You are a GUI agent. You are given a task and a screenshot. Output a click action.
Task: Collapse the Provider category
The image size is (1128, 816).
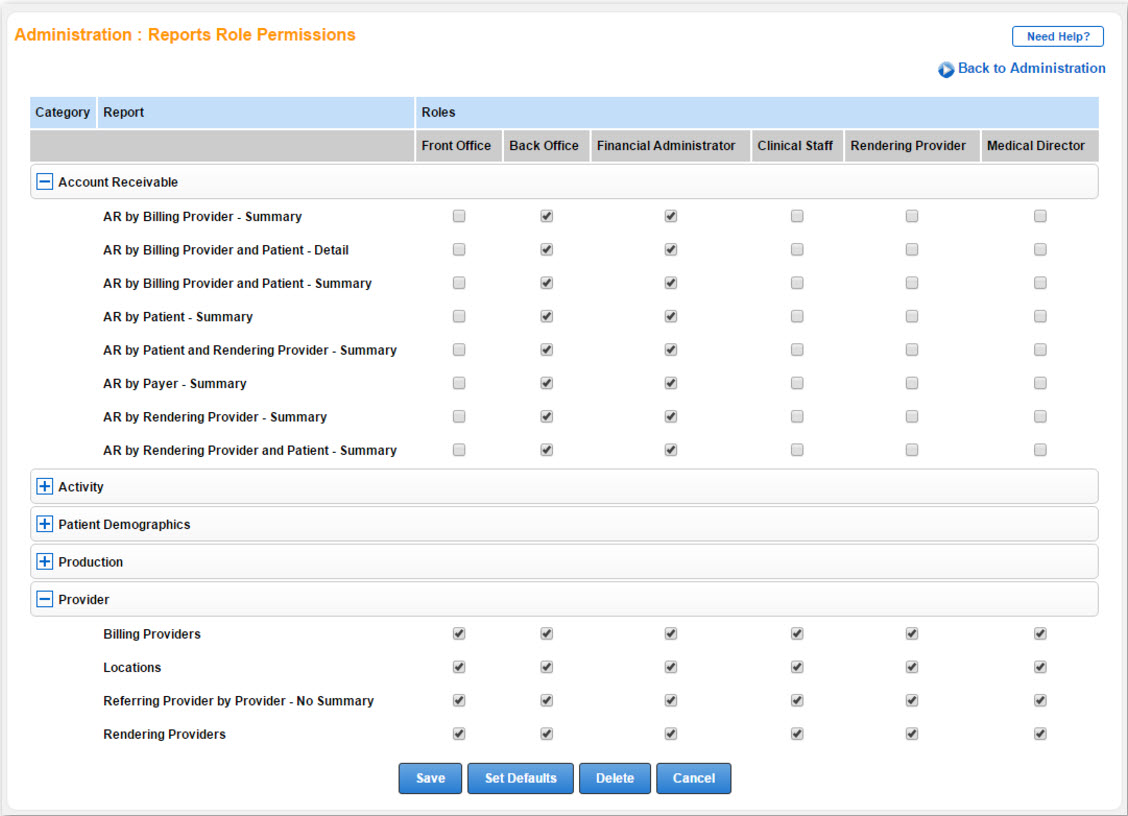pyautogui.click(x=44, y=600)
